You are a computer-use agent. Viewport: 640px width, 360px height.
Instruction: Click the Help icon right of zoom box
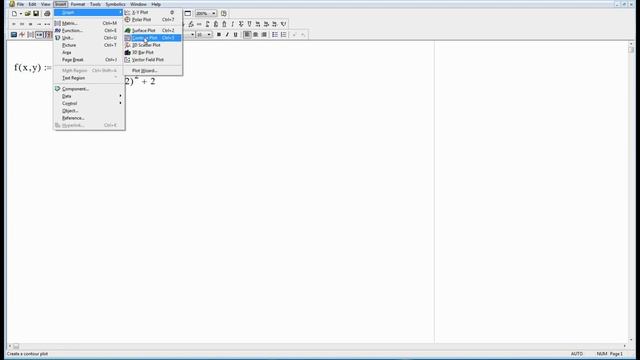(224, 13)
